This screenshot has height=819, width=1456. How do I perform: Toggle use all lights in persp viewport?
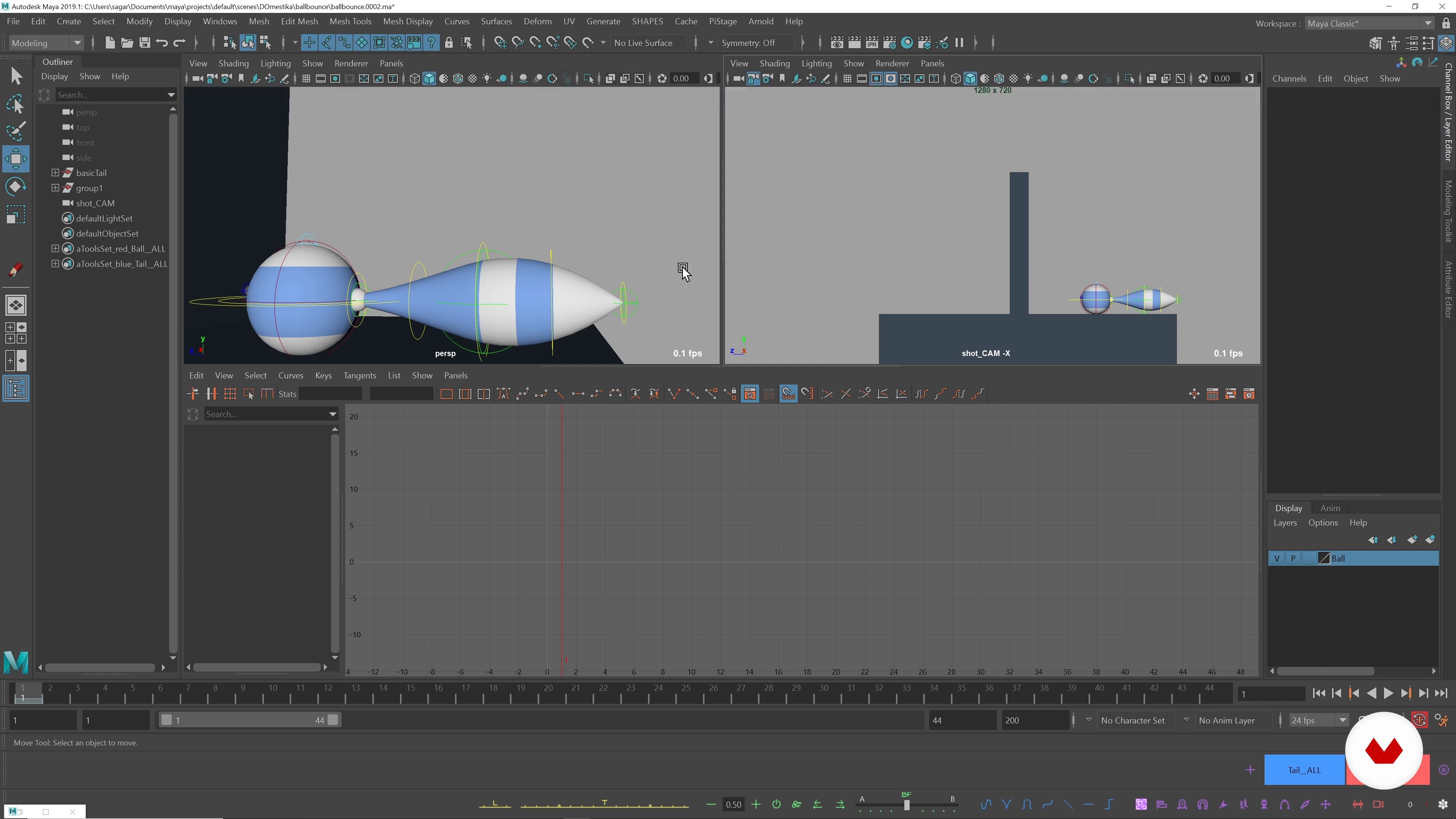(x=487, y=78)
